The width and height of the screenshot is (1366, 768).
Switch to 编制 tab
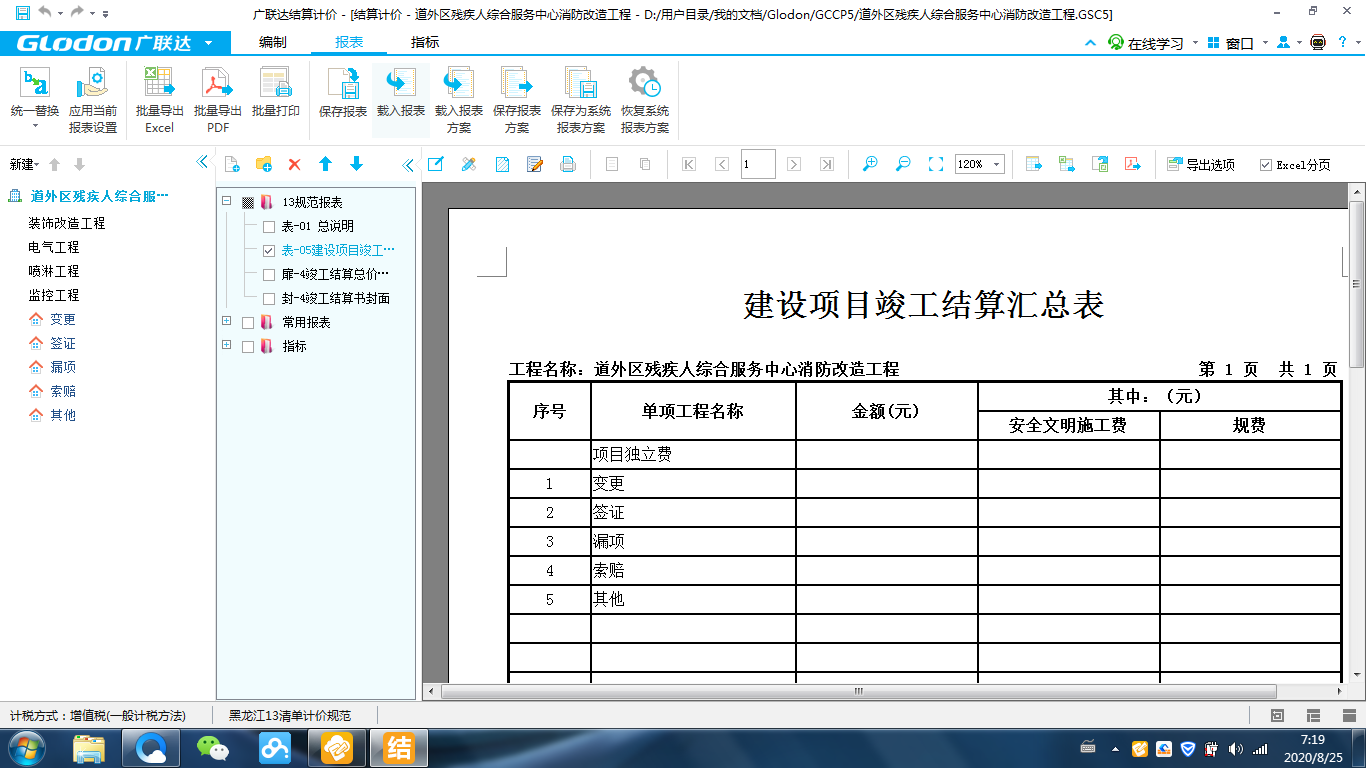(272, 43)
